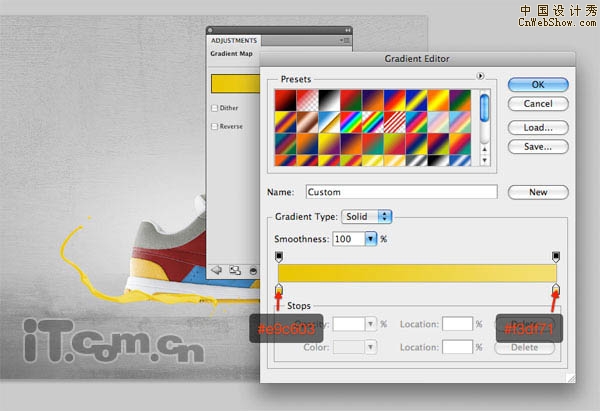This screenshot has width=600, height=411.
Task: Expand the Smoothness value dropdown arrow
Action: tap(370, 240)
